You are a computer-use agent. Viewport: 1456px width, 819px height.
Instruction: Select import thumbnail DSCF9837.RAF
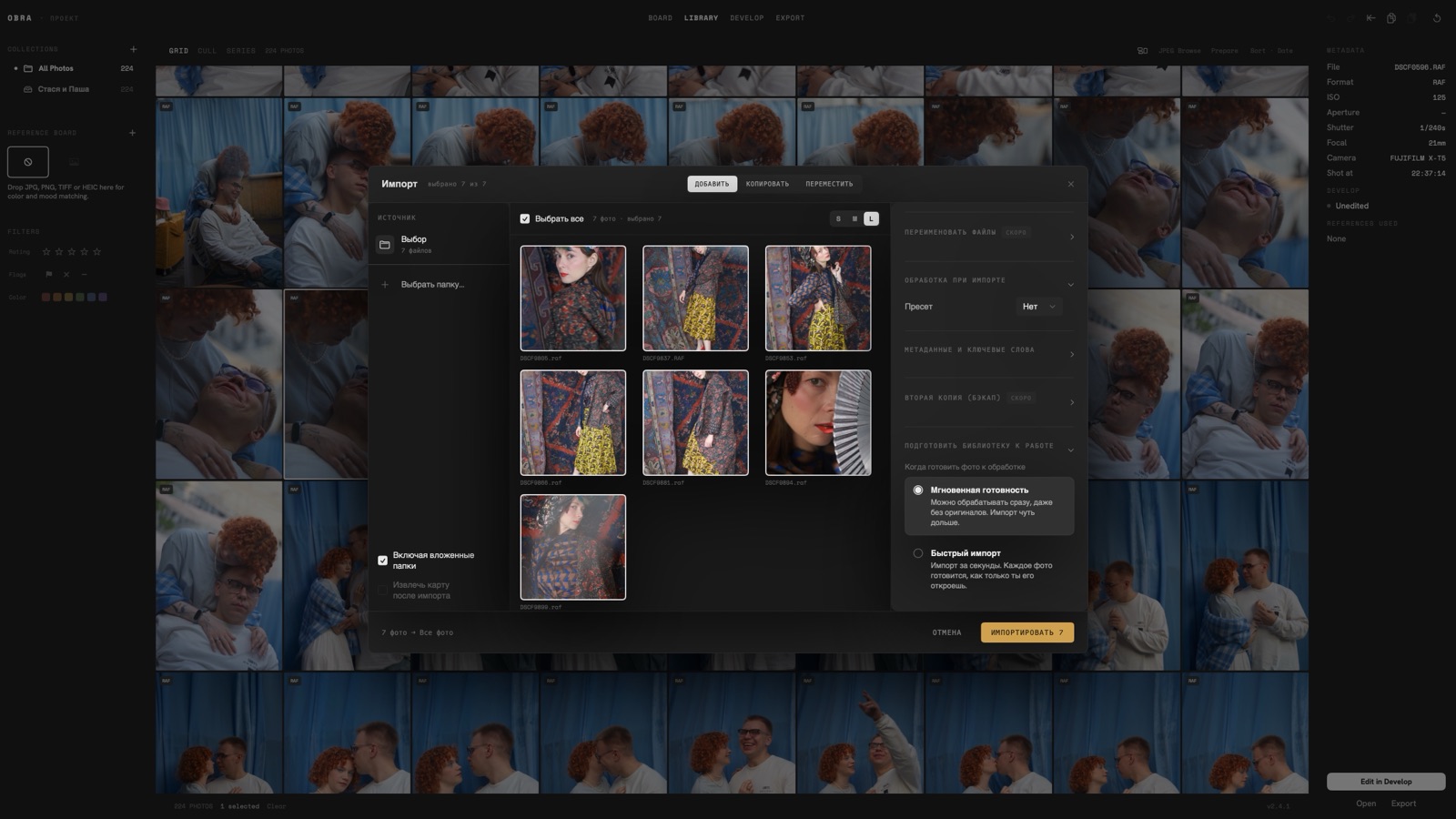pos(695,298)
